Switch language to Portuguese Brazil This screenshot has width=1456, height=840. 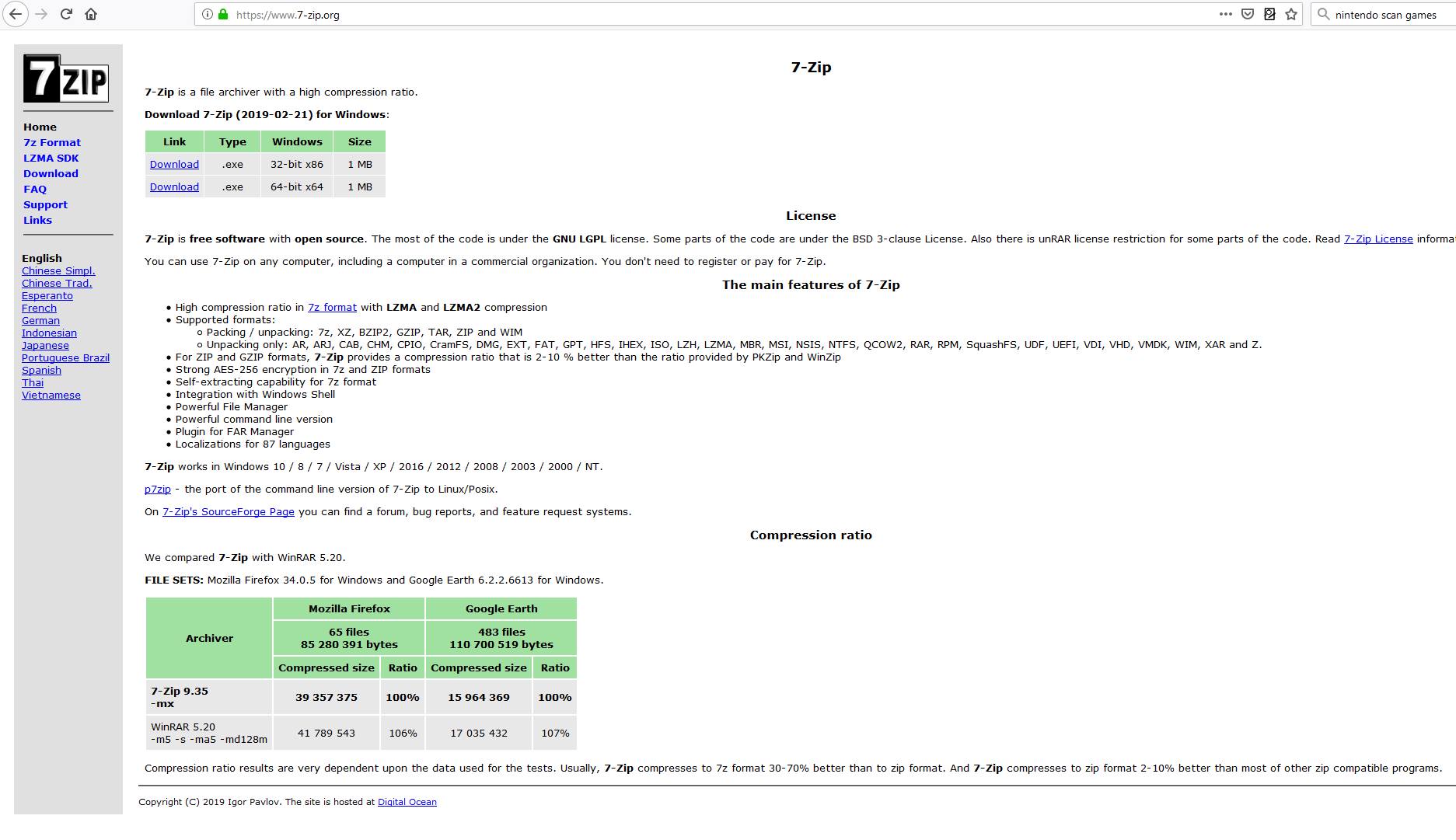point(65,357)
